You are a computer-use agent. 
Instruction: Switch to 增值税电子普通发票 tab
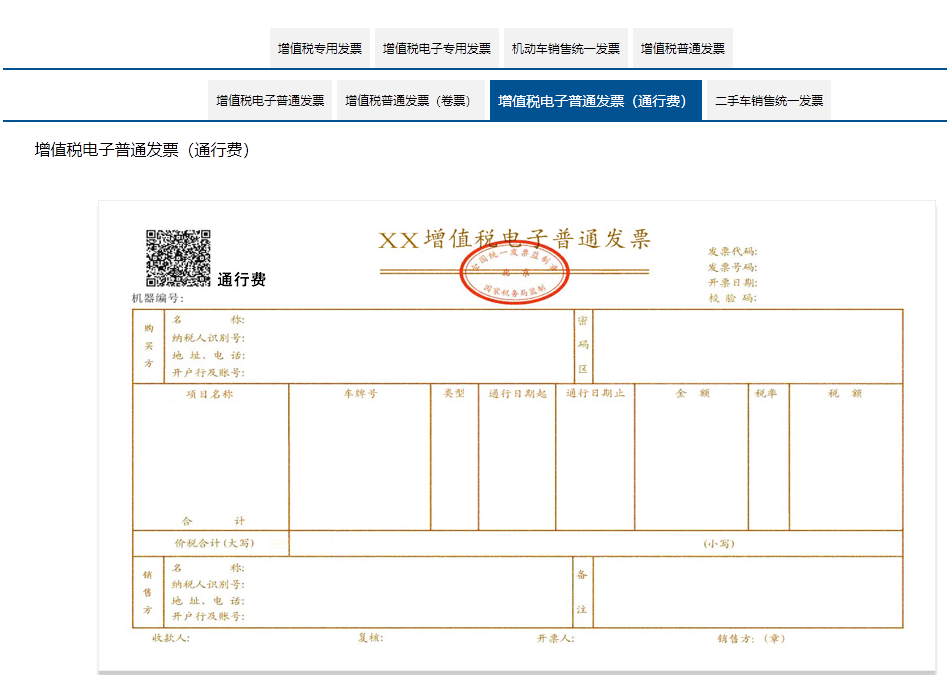270,100
